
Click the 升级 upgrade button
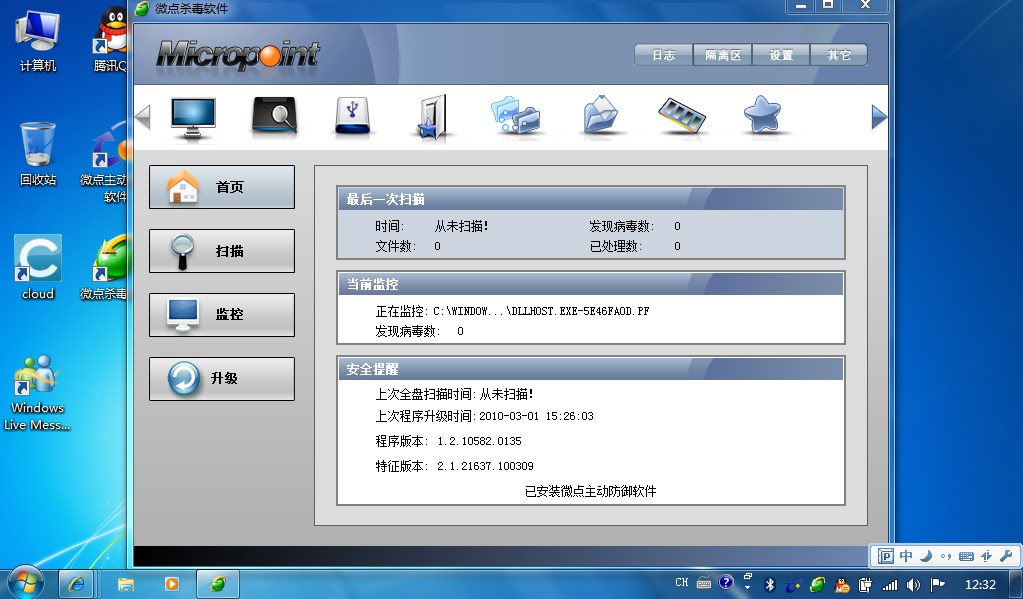(x=222, y=379)
